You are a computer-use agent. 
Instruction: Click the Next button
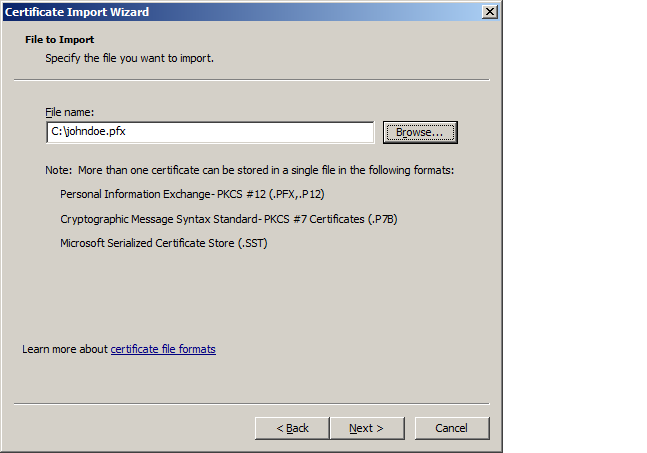tap(366, 428)
